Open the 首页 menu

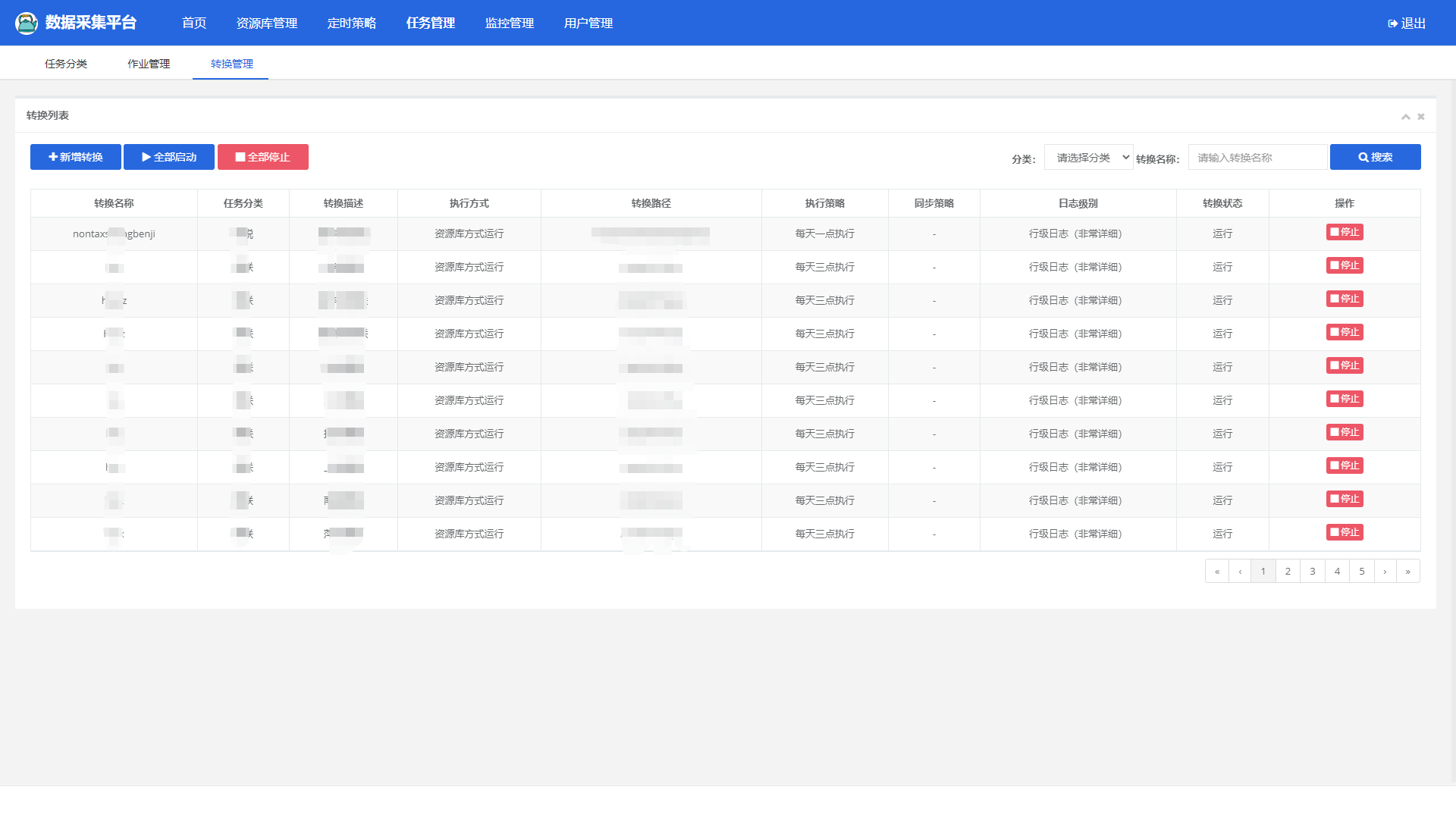pos(194,24)
